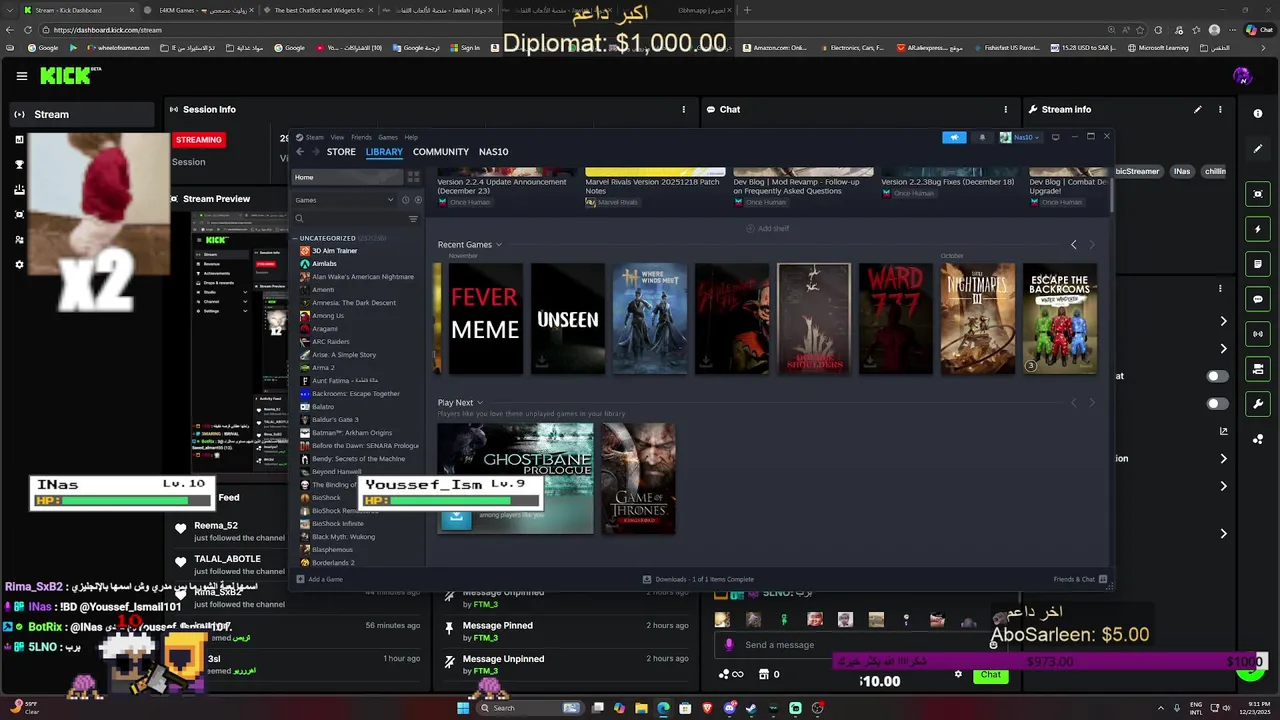Click Add a Game in Steam footer
This screenshot has height=720, width=1280.
[x=320, y=579]
